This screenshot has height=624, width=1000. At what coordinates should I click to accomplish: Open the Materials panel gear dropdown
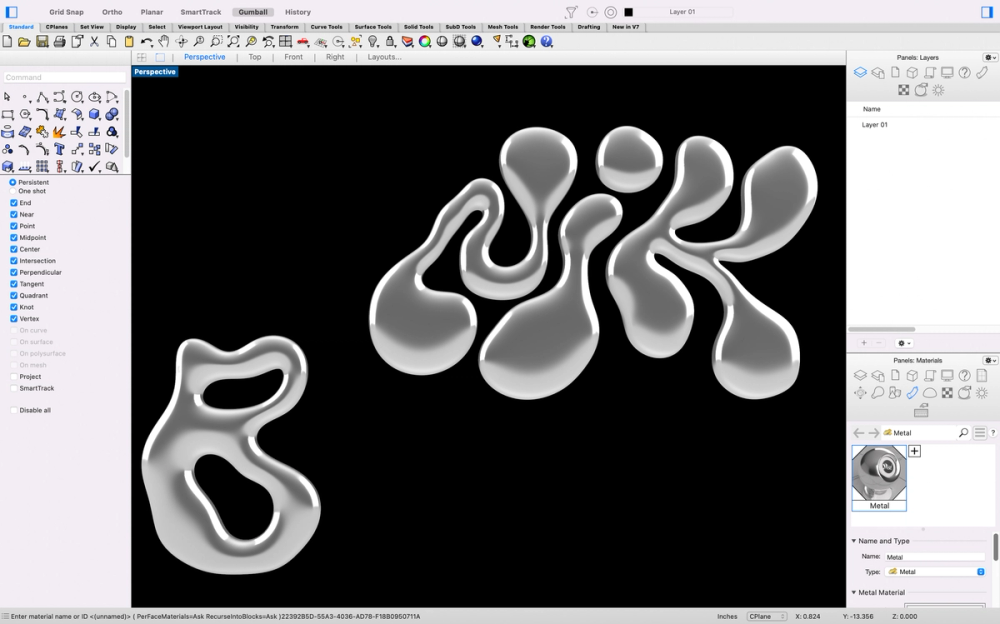(x=990, y=360)
